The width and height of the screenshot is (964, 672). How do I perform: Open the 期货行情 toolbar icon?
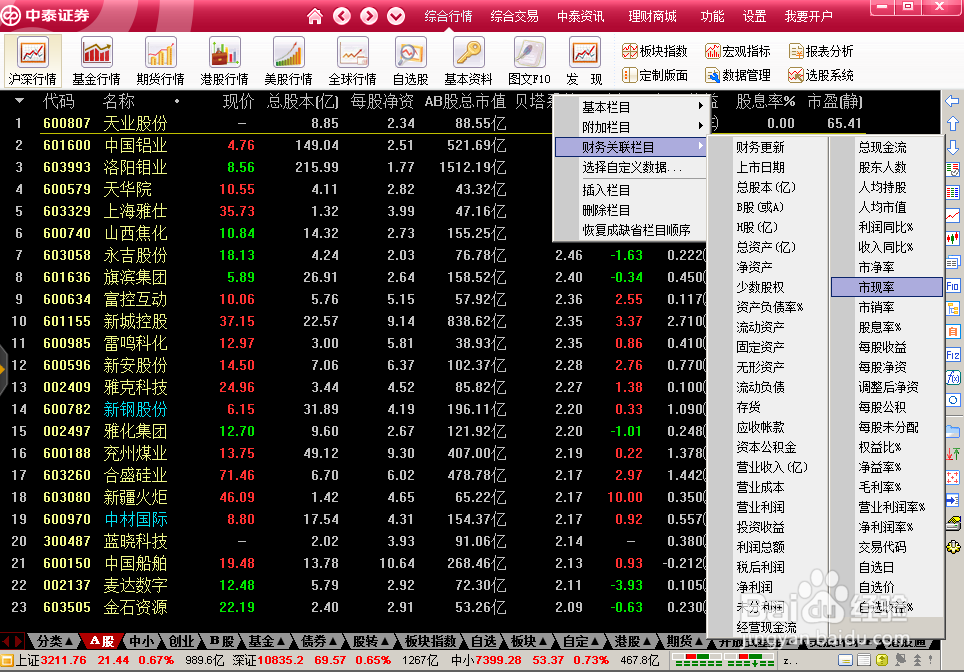160,61
